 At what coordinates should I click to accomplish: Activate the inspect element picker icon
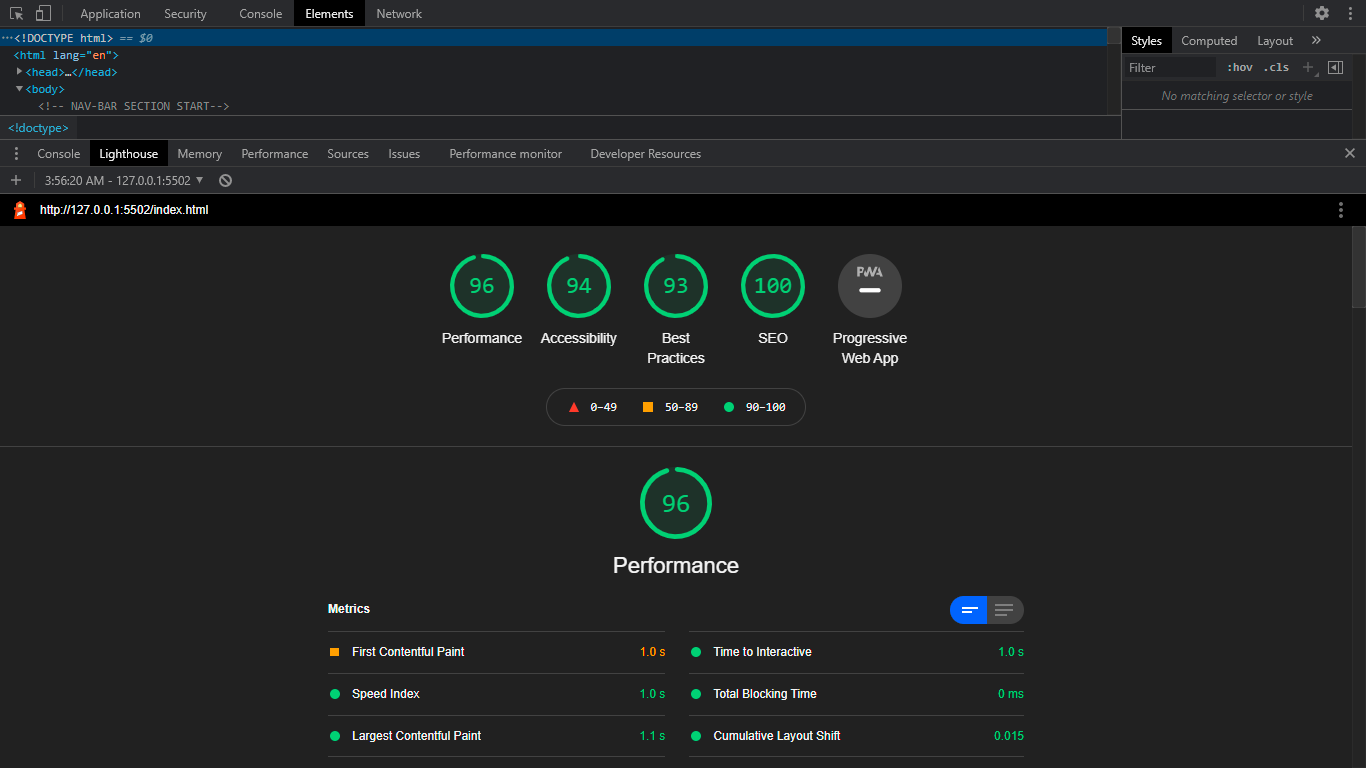click(17, 13)
